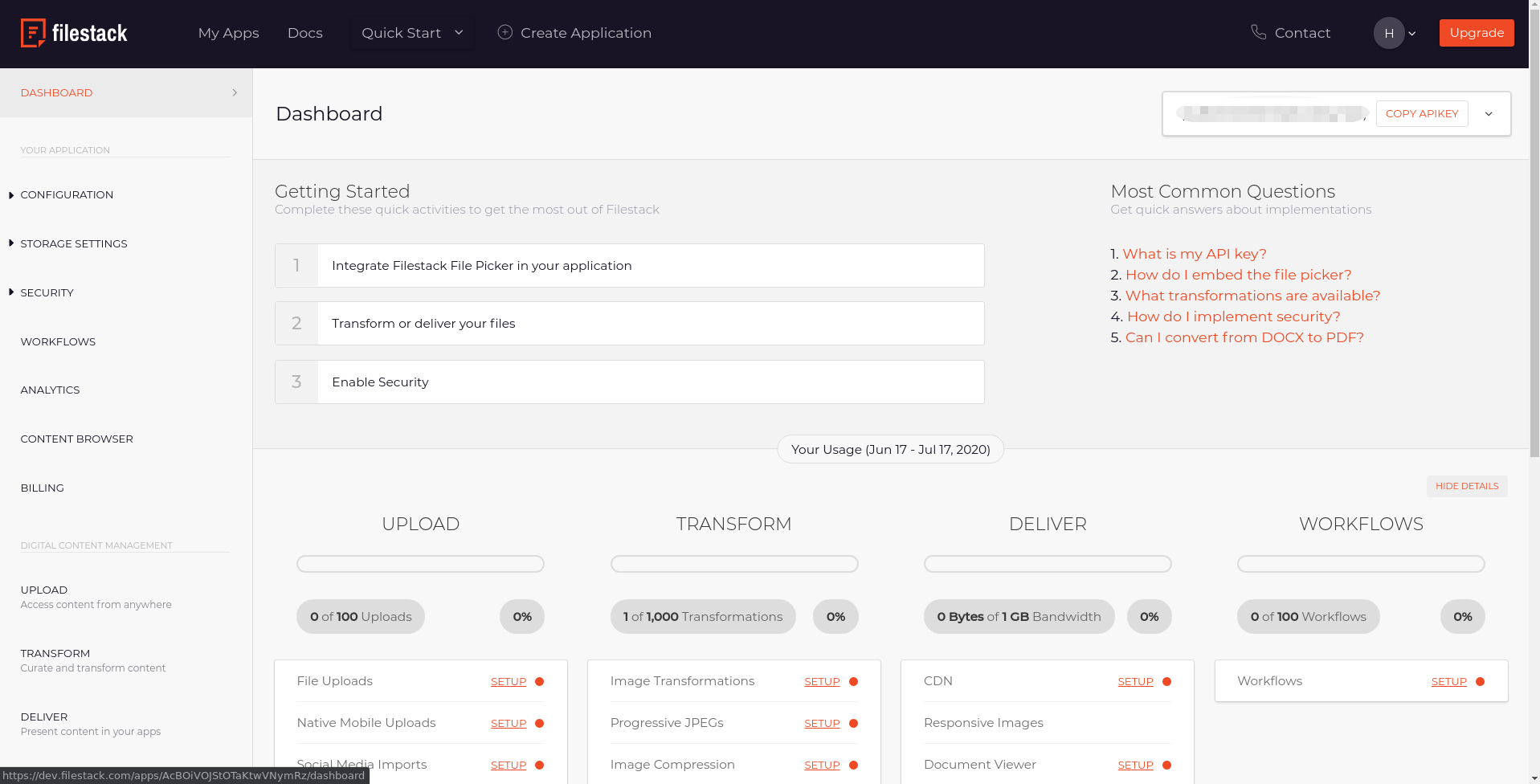Click the red status dot for Progressive JPEGs
Screen dimensions: 1540x784
(853, 723)
